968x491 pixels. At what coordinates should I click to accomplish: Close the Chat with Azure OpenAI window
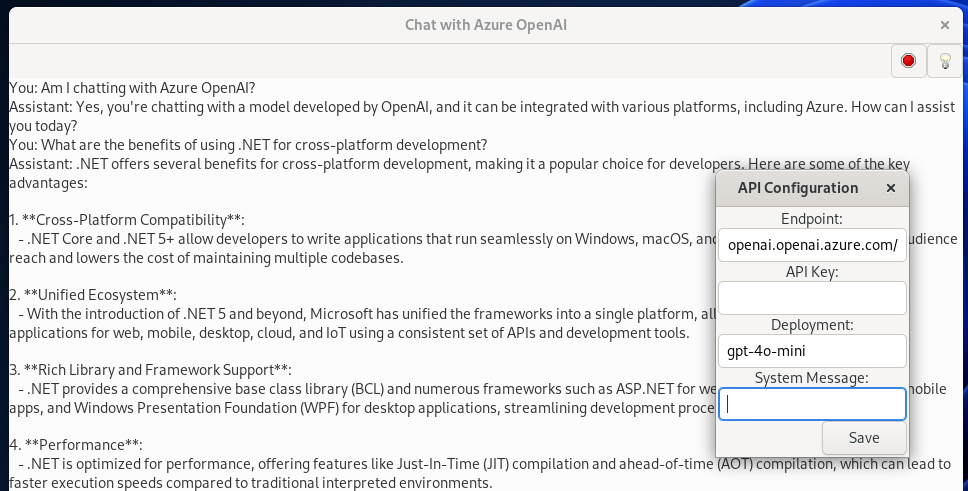coord(945,25)
